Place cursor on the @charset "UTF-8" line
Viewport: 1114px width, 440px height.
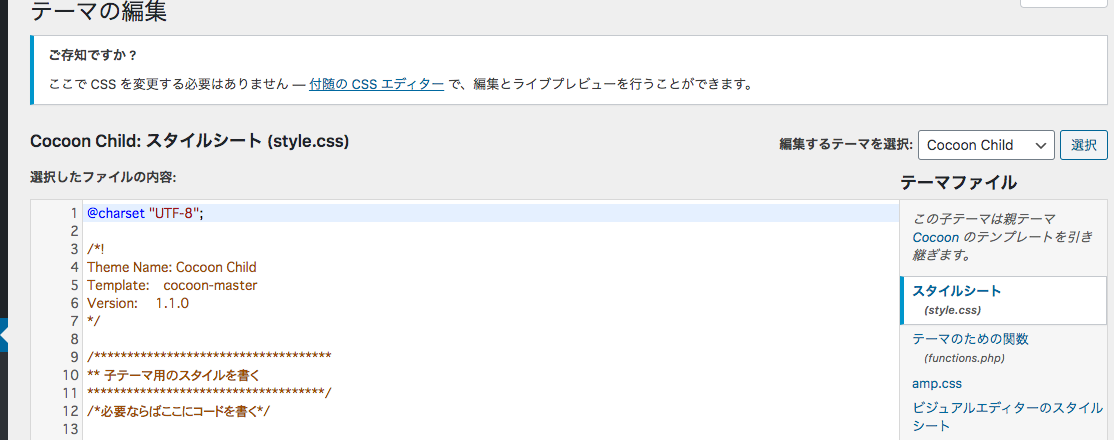point(490,213)
